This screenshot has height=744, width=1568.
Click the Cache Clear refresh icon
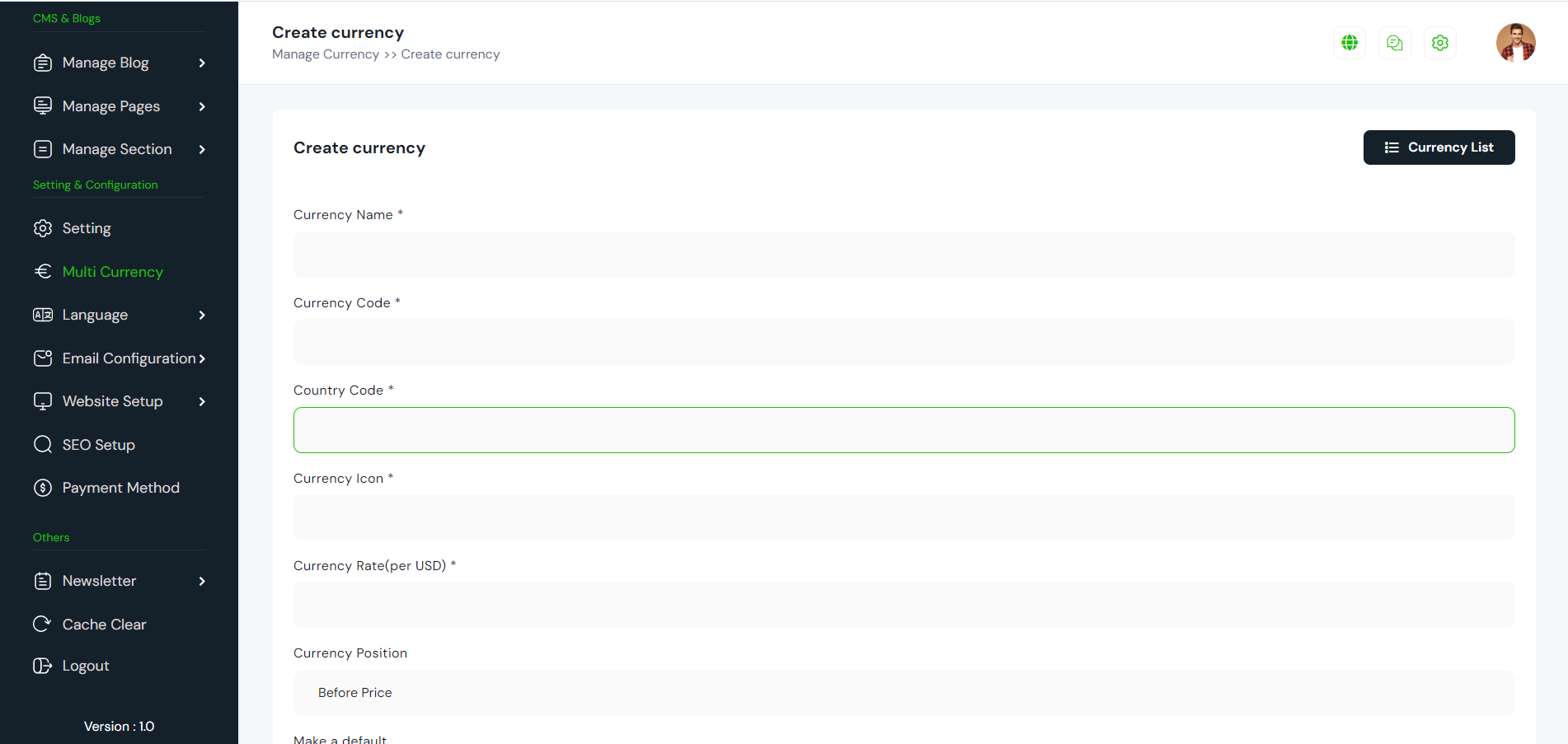click(42, 624)
